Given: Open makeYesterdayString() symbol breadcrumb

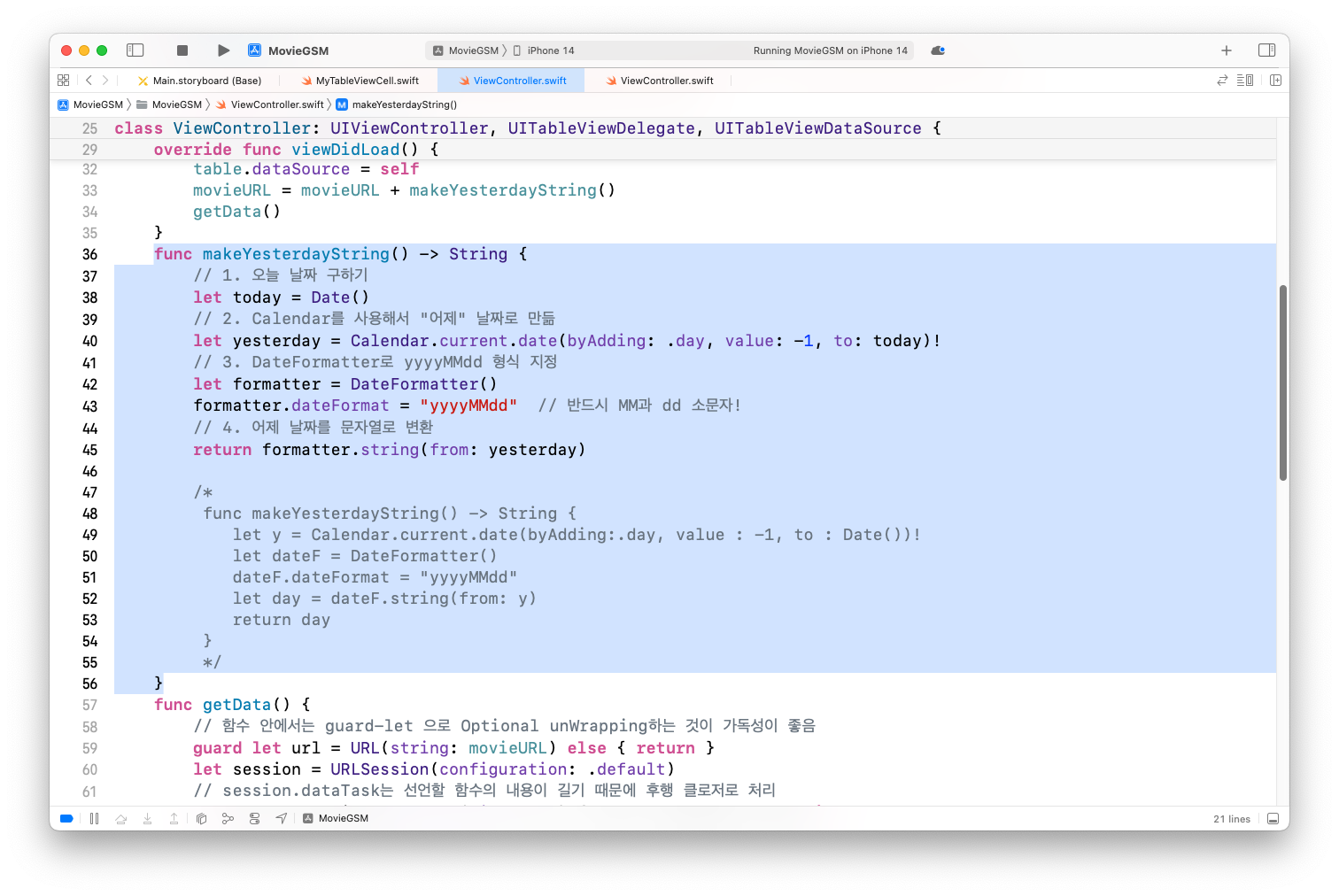Looking at the screenshot, I should (397, 104).
